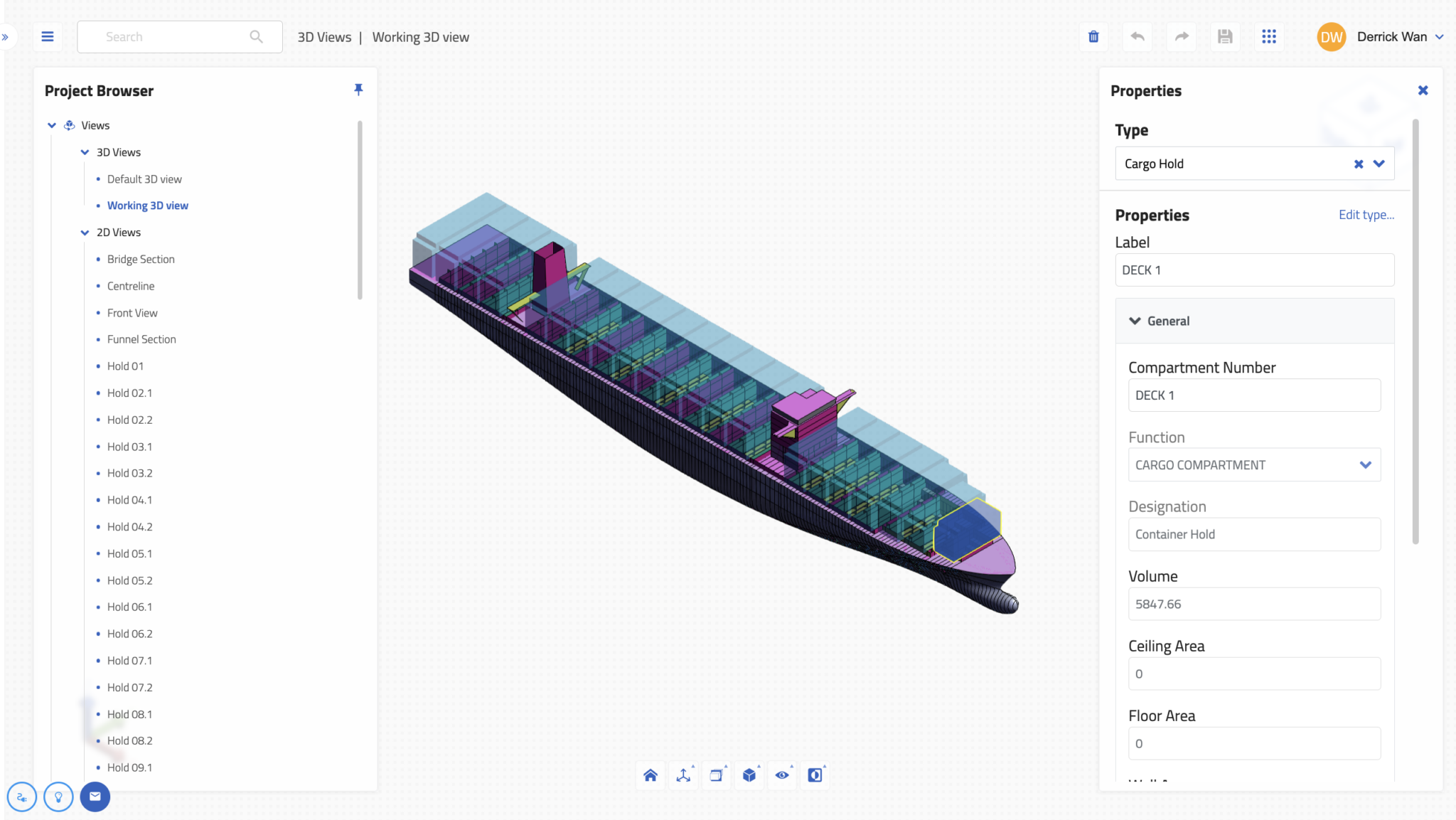Click the Home view icon
The height and width of the screenshot is (820, 1456).
[650, 775]
